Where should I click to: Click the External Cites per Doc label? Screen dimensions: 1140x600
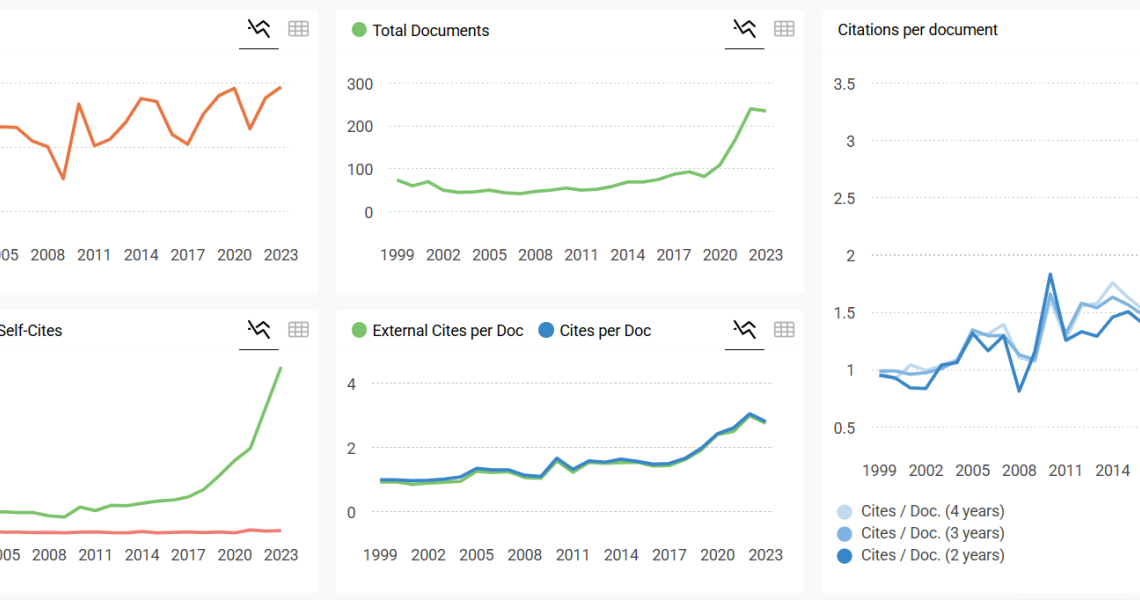(x=447, y=331)
